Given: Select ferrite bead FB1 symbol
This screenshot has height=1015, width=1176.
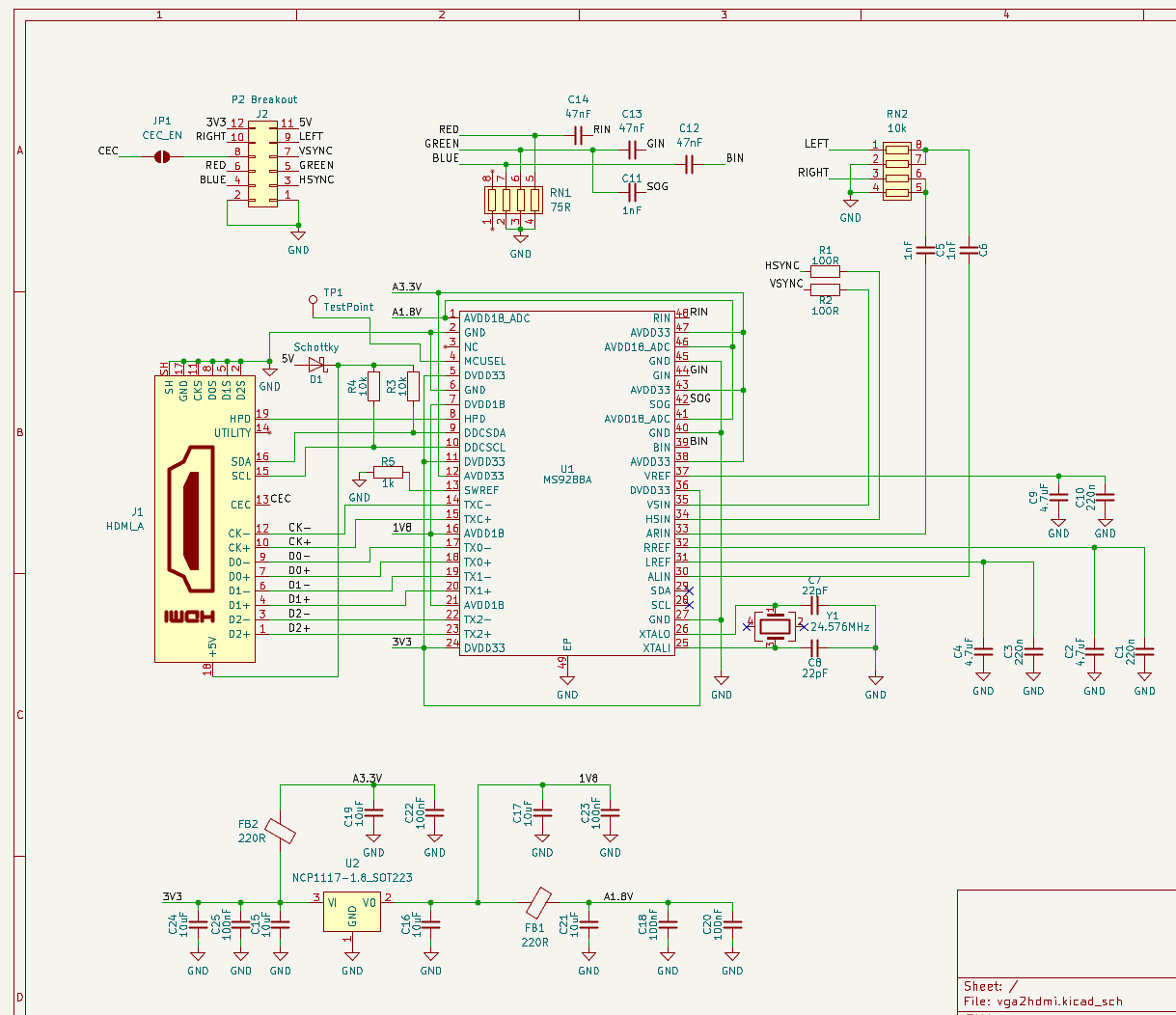Looking at the screenshot, I should tap(538, 903).
